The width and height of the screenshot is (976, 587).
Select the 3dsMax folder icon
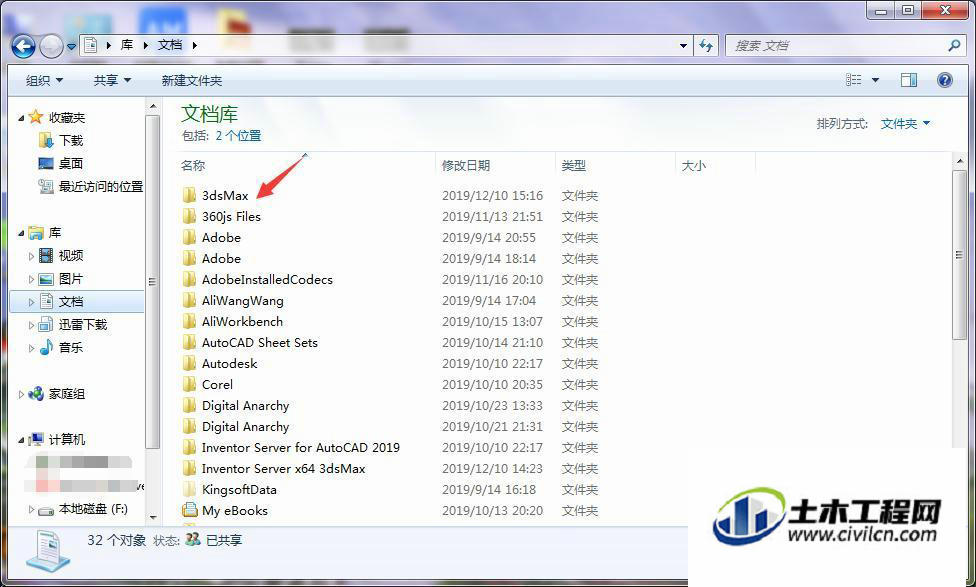pos(189,195)
